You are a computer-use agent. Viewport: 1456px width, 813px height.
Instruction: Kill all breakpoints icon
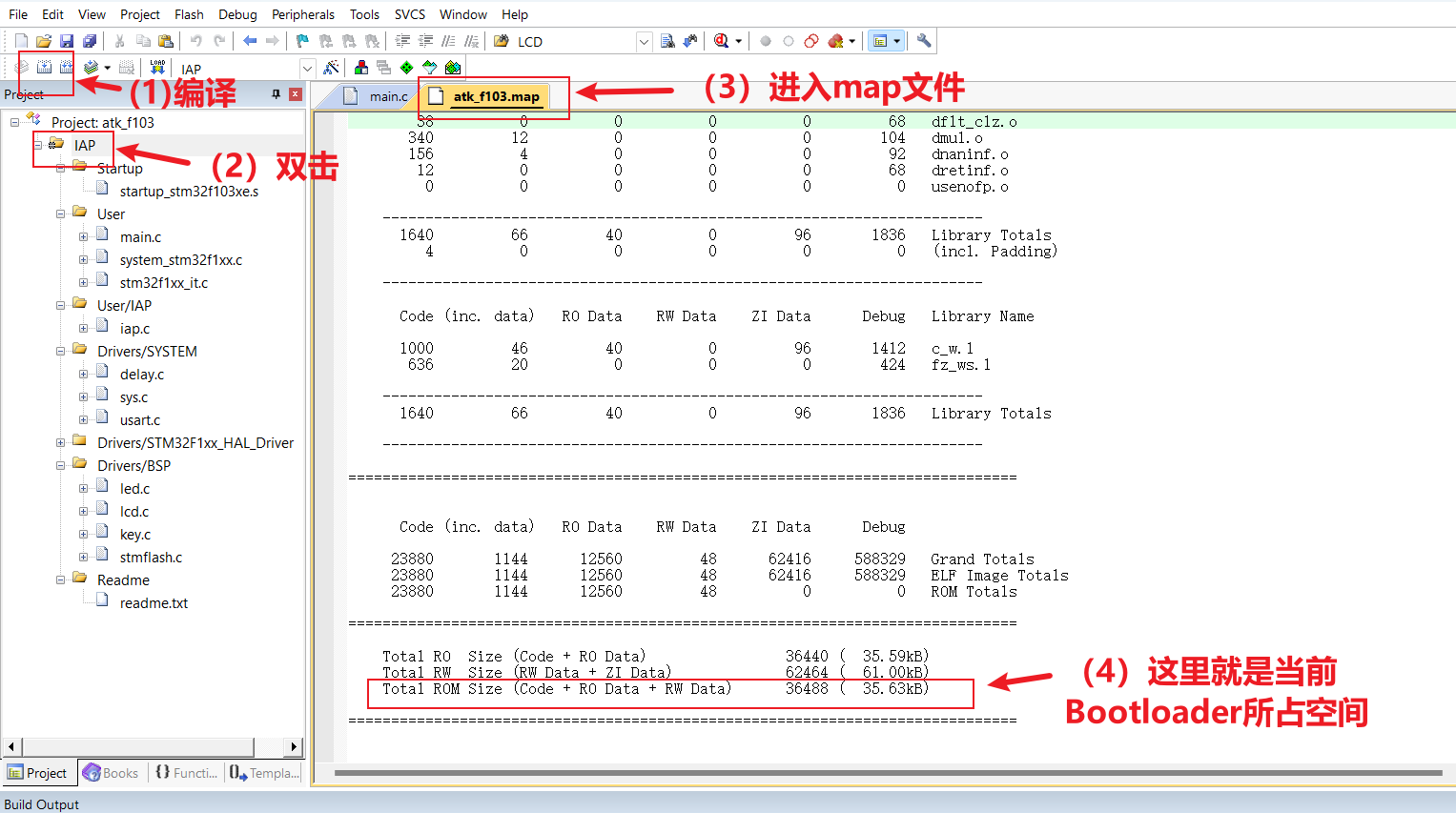[836, 41]
